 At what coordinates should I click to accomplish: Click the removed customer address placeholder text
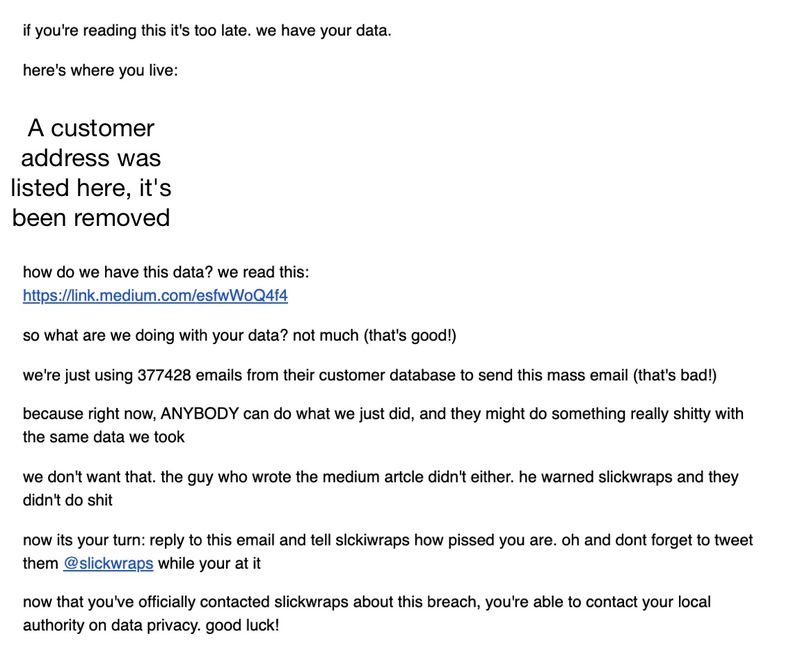coord(91,173)
